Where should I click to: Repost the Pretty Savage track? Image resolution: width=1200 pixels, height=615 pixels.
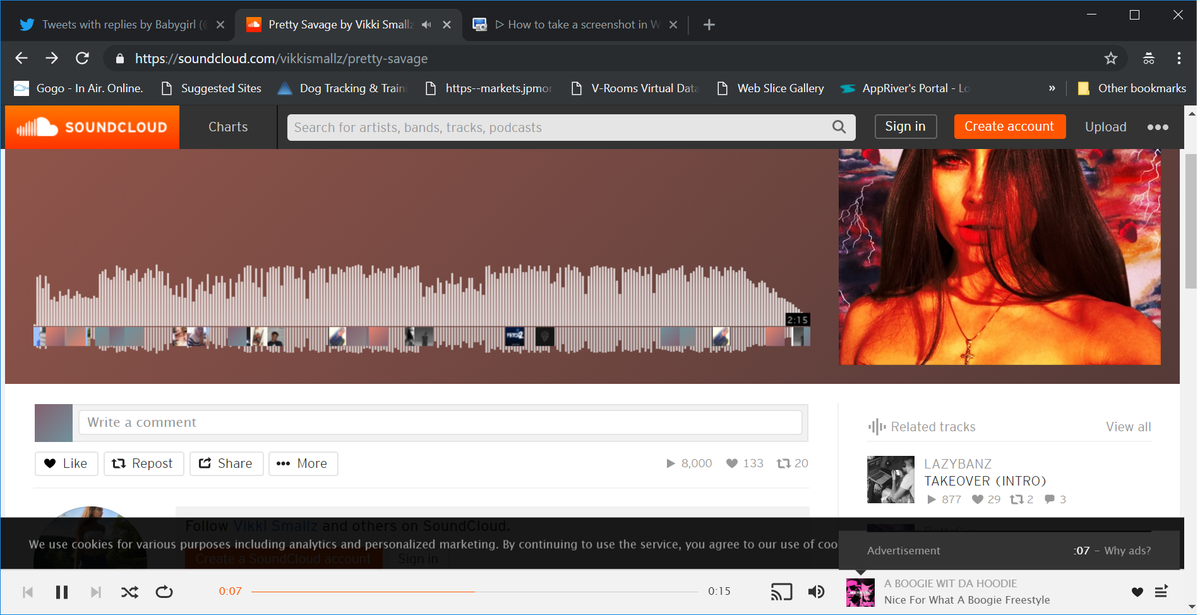(143, 463)
